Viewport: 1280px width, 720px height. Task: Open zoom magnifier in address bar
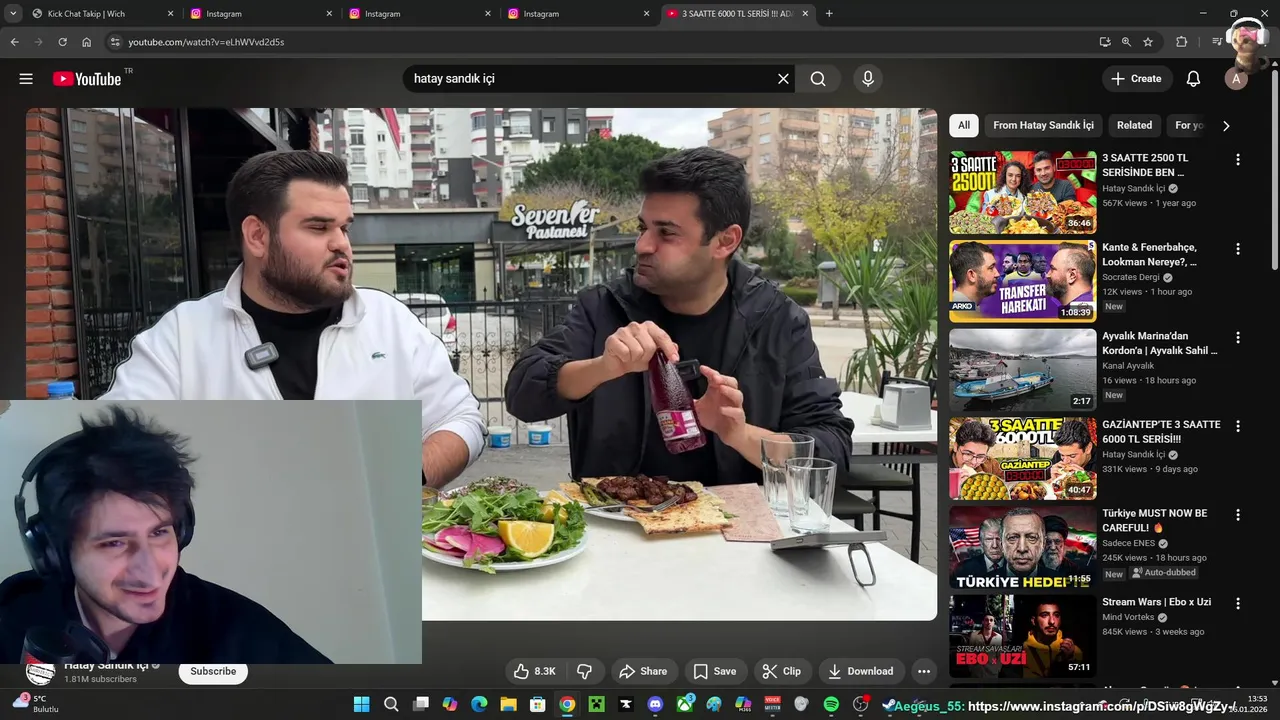click(x=1126, y=42)
